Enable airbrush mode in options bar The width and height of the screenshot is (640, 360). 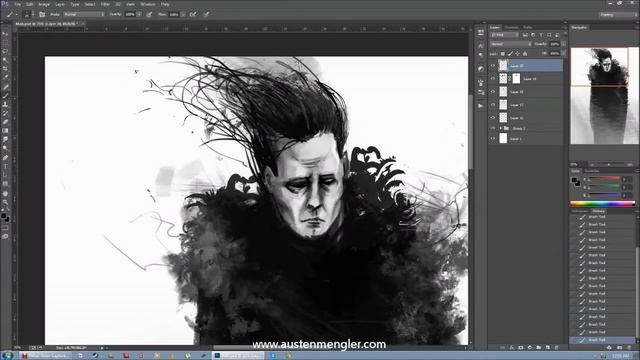click(193, 14)
